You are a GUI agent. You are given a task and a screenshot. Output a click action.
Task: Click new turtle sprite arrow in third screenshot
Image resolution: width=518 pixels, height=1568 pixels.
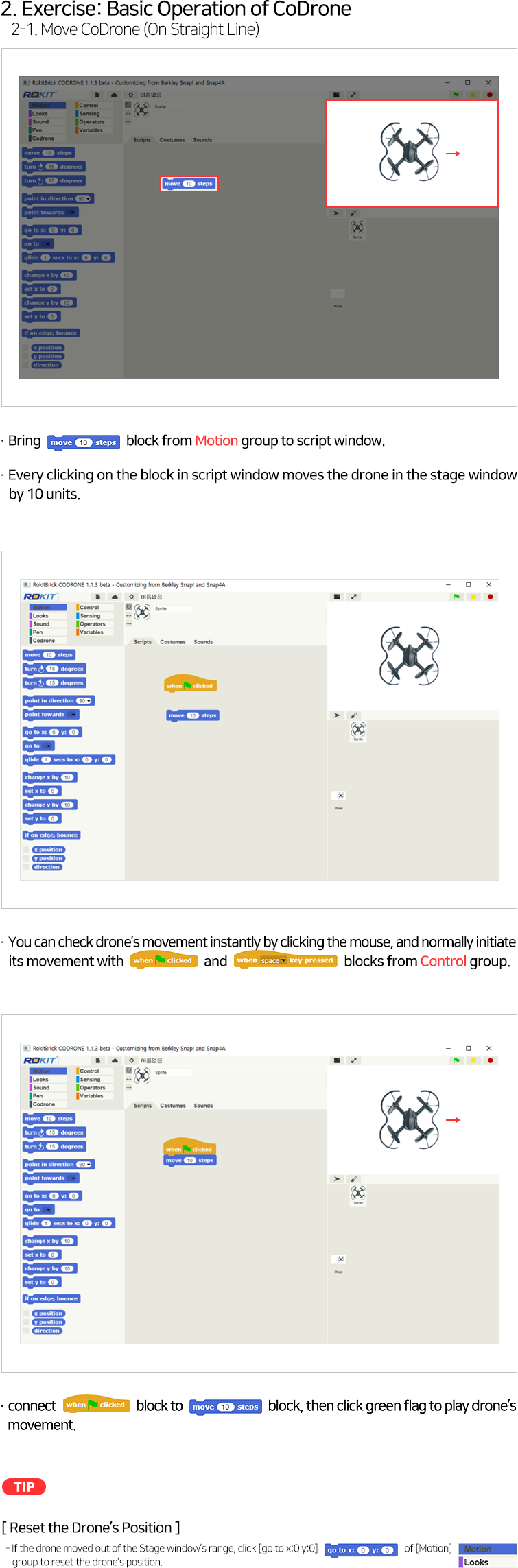336,1178
